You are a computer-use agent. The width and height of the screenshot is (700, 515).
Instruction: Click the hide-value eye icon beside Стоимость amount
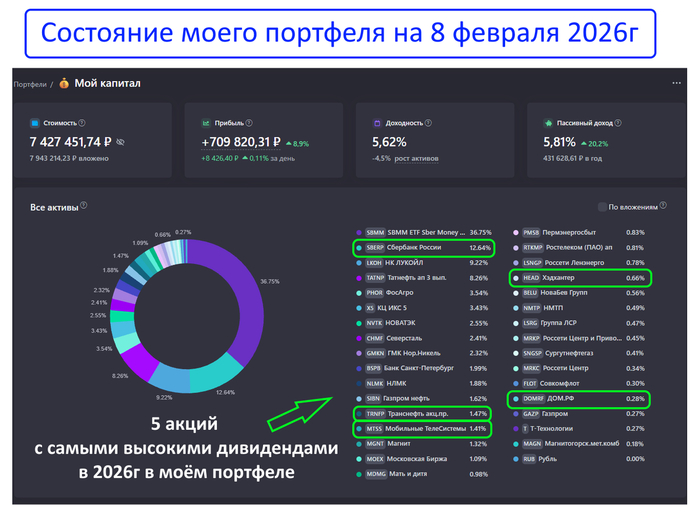coord(121,143)
